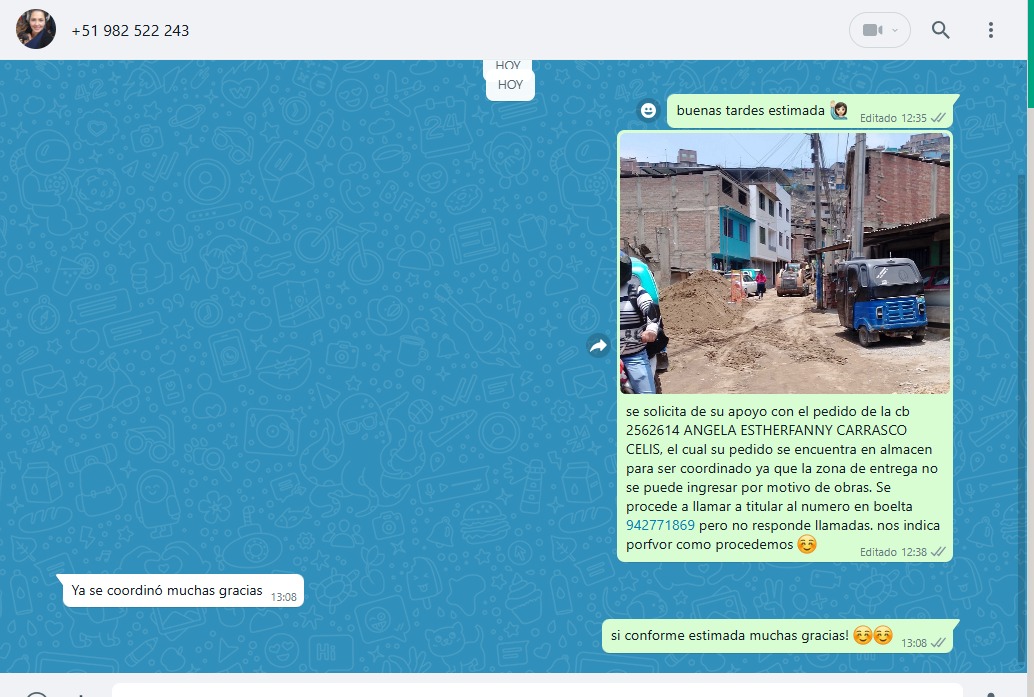Open the three-dot chat menu
Viewport: 1034px width, 697px height.
[x=990, y=30]
